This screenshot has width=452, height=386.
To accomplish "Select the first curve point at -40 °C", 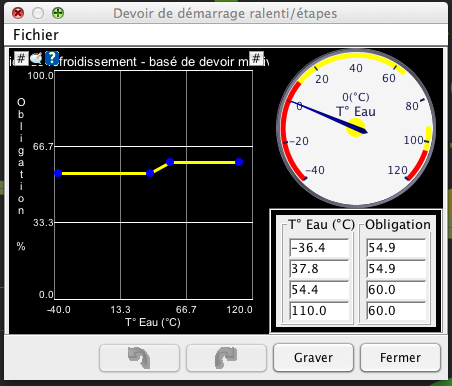I will [x=58, y=173].
